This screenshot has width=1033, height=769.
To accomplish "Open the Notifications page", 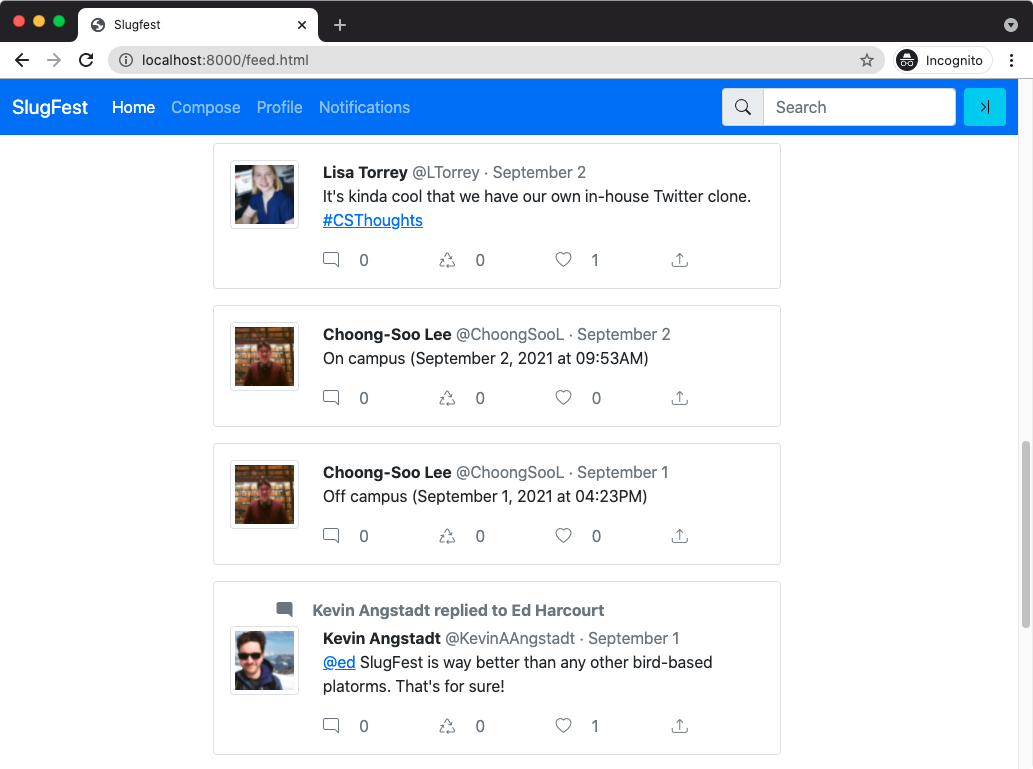I will tap(364, 107).
